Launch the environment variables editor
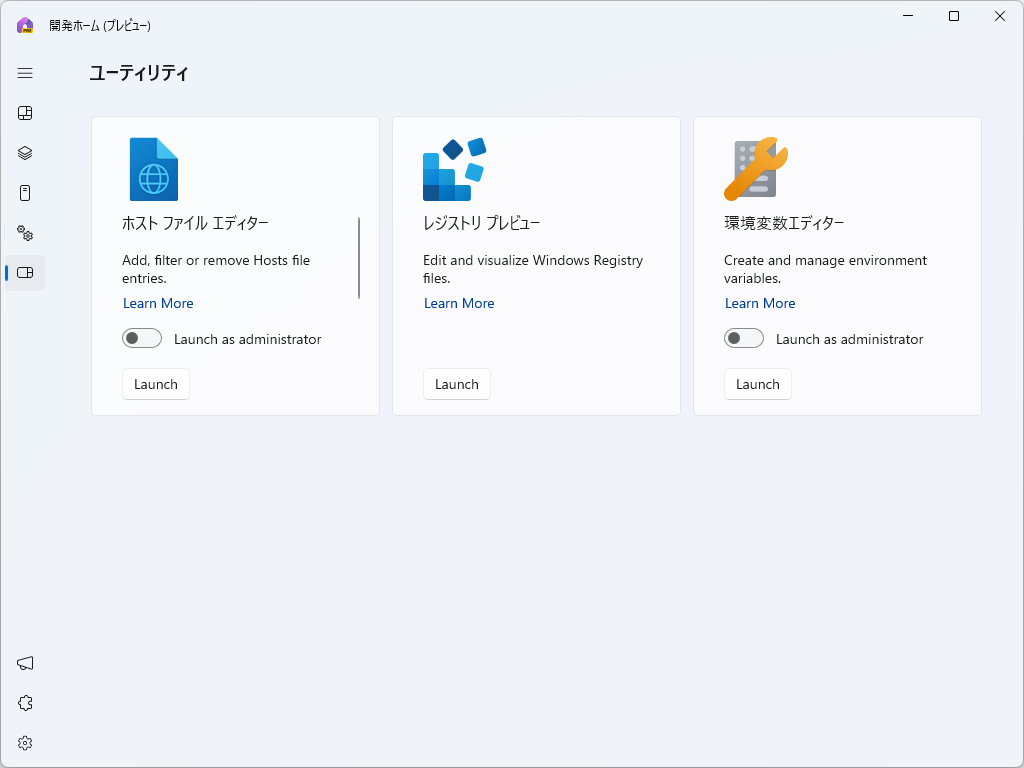The height and width of the screenshot is (768, 1024). 758,384
